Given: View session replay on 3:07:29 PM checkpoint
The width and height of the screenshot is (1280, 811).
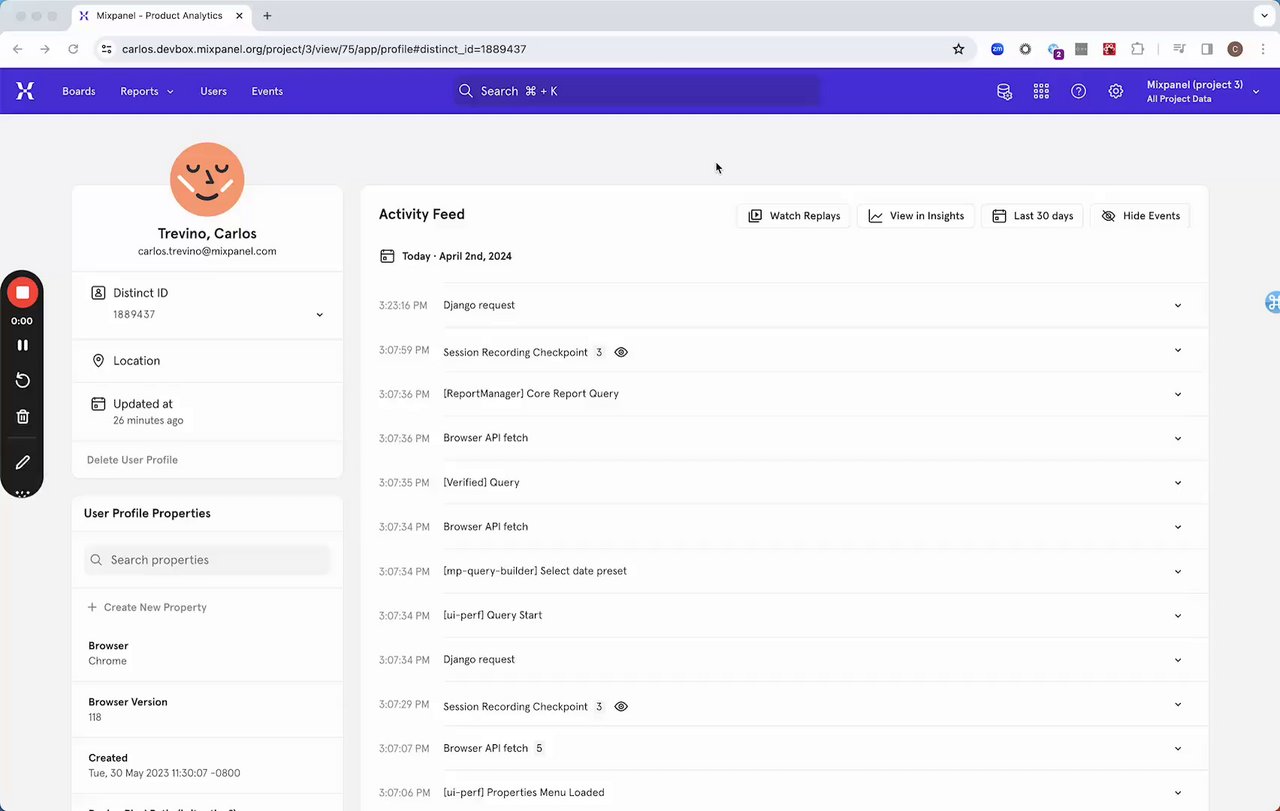Looking at the screenshot, I should pos(621,706).
